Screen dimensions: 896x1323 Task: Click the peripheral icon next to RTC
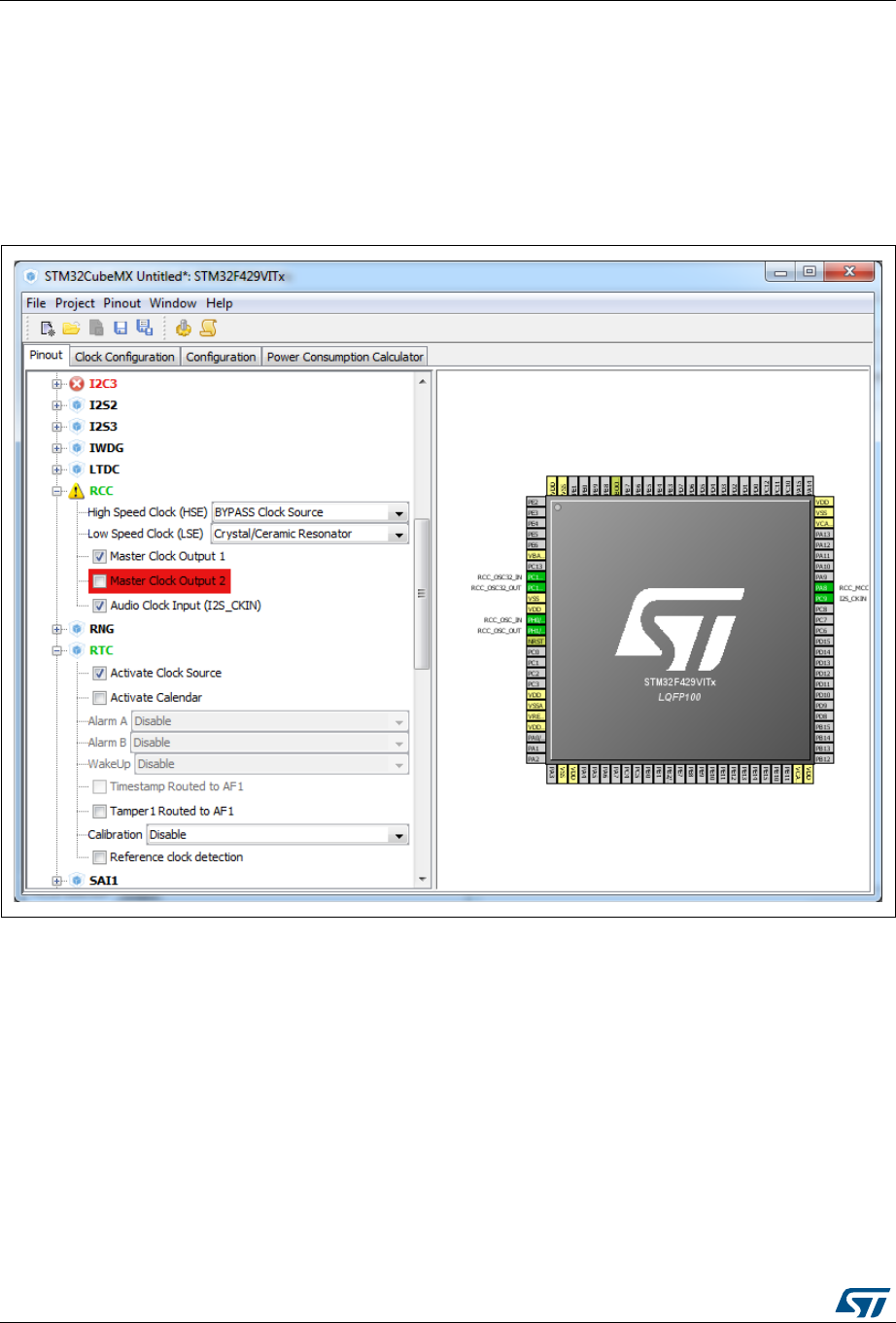tap(77, 650)
